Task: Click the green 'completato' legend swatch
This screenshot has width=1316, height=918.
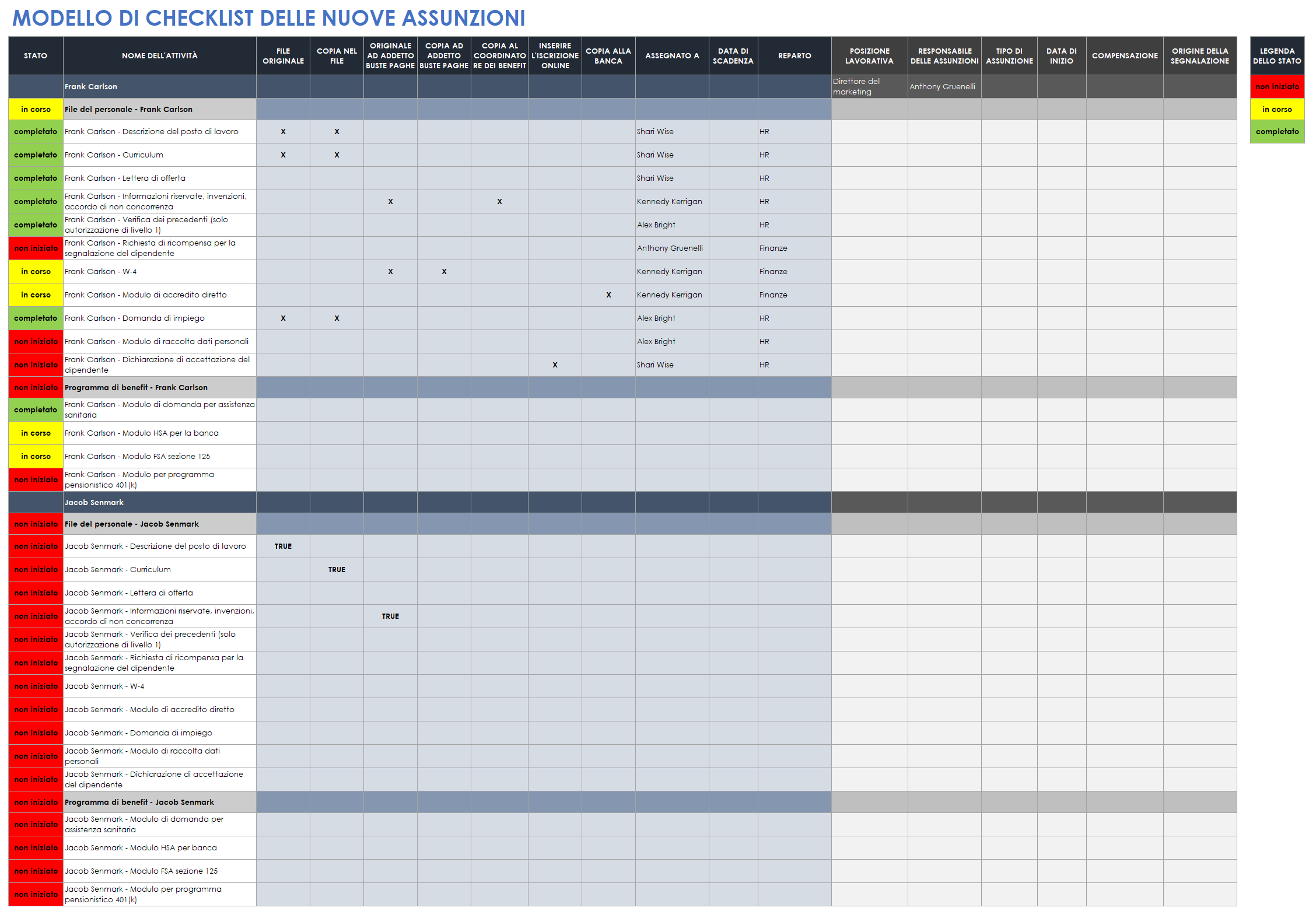Action: coord(1277,131)
